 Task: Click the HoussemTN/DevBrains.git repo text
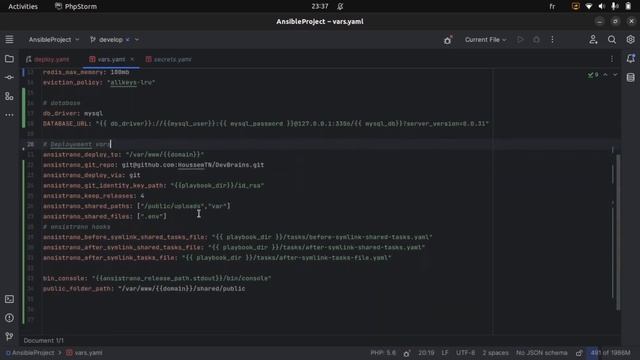tap(220, 165)
